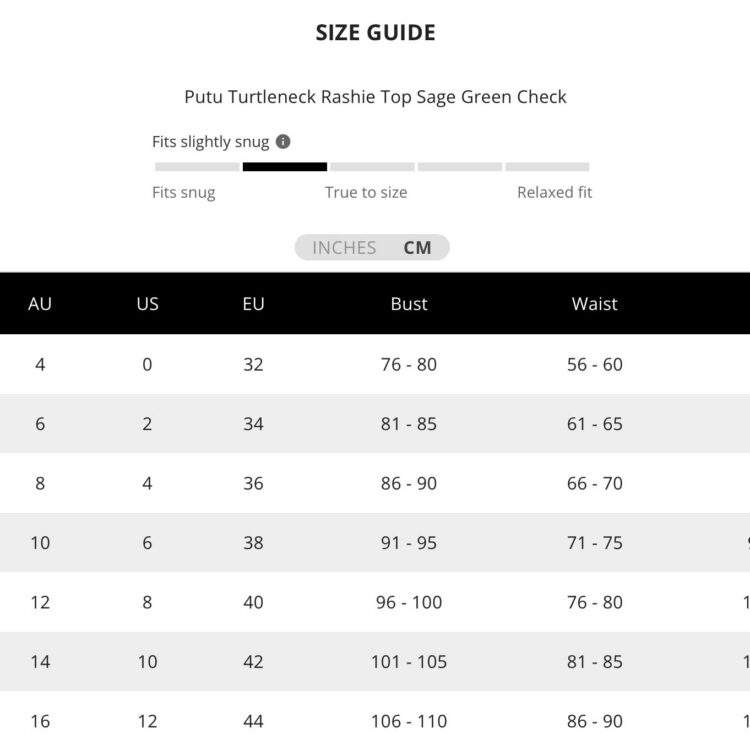Click the 76 - 80 waist measurement

pyautogui.click(x=595, y=602)
